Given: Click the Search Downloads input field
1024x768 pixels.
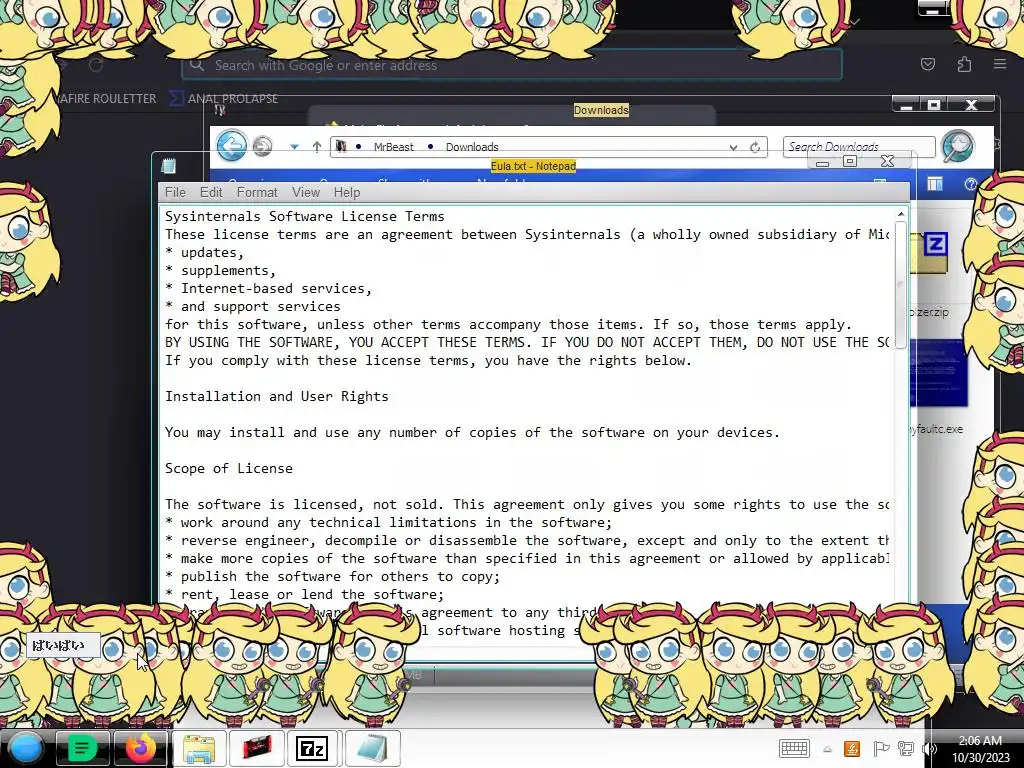Looking at the screenshot, I should tap(859, 146).
